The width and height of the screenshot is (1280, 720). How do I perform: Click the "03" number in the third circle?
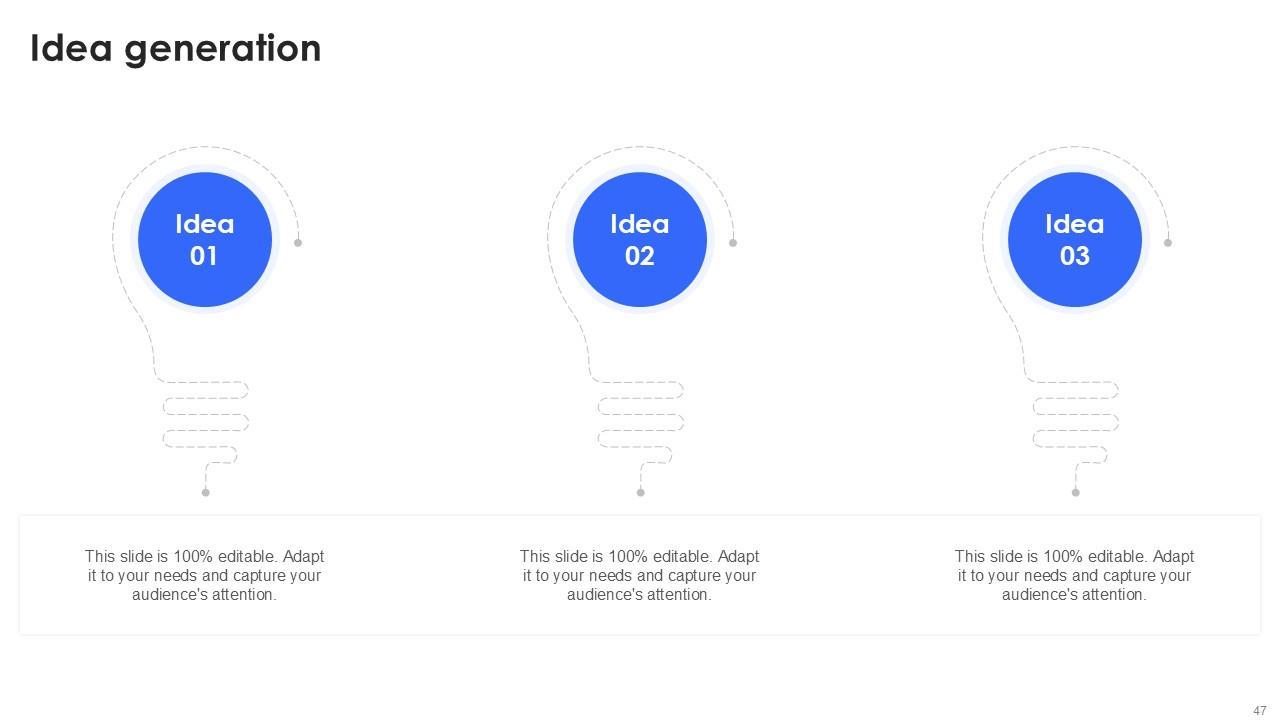(x=1074, y=256)
